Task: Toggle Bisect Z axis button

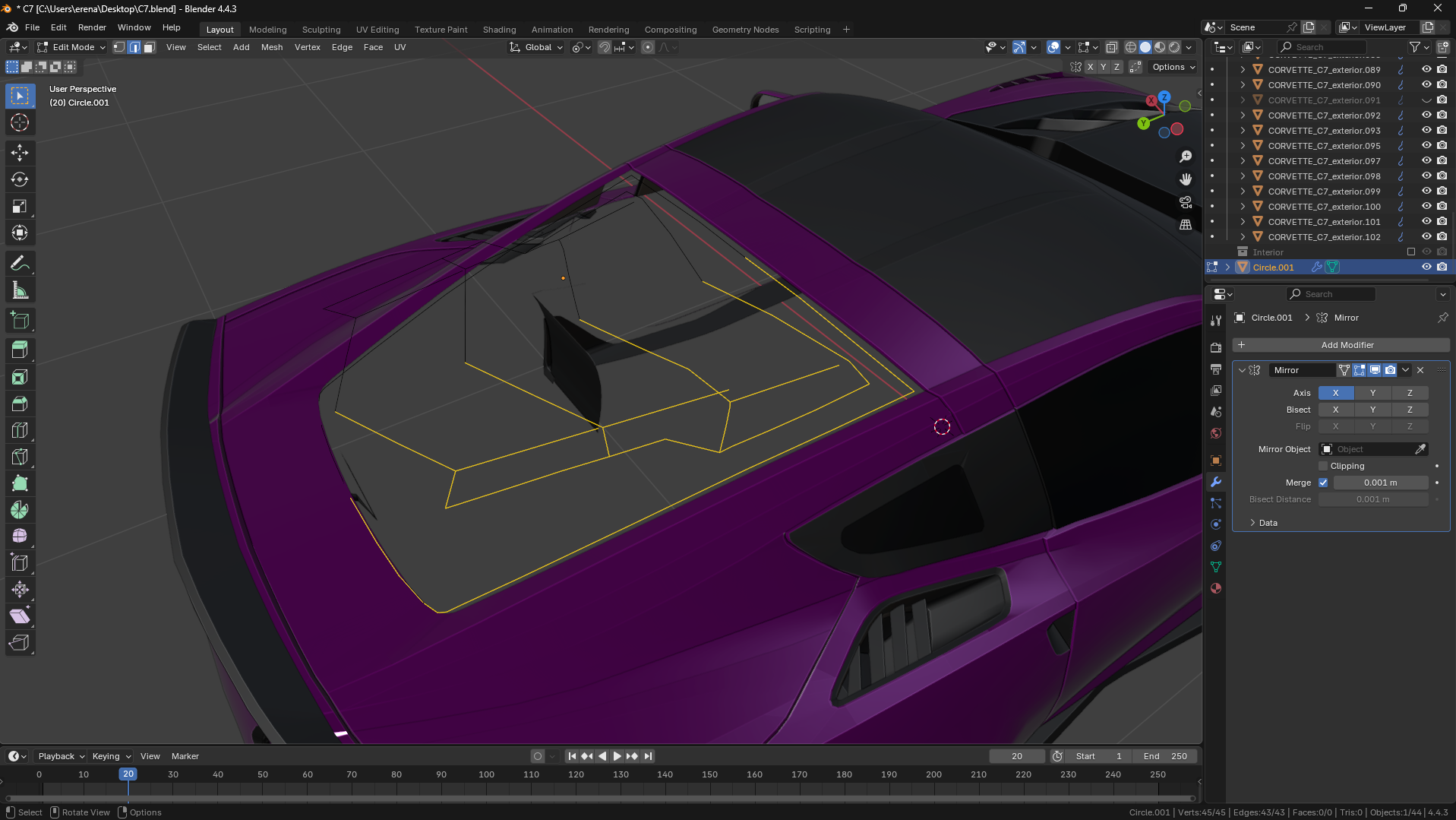Action: (1410, 410)
